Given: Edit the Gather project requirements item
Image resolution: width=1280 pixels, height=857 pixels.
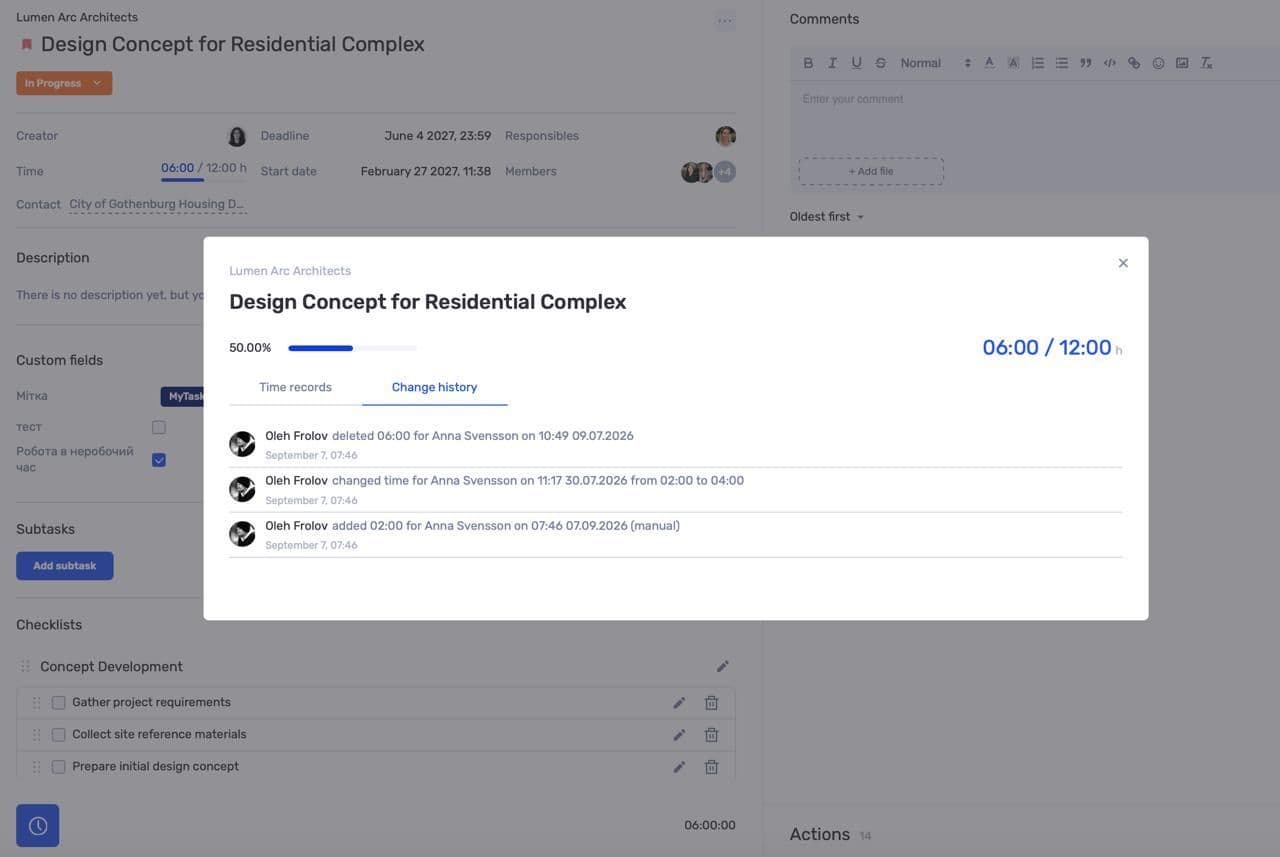Looking at the screenshot, I should coord(679,703).
